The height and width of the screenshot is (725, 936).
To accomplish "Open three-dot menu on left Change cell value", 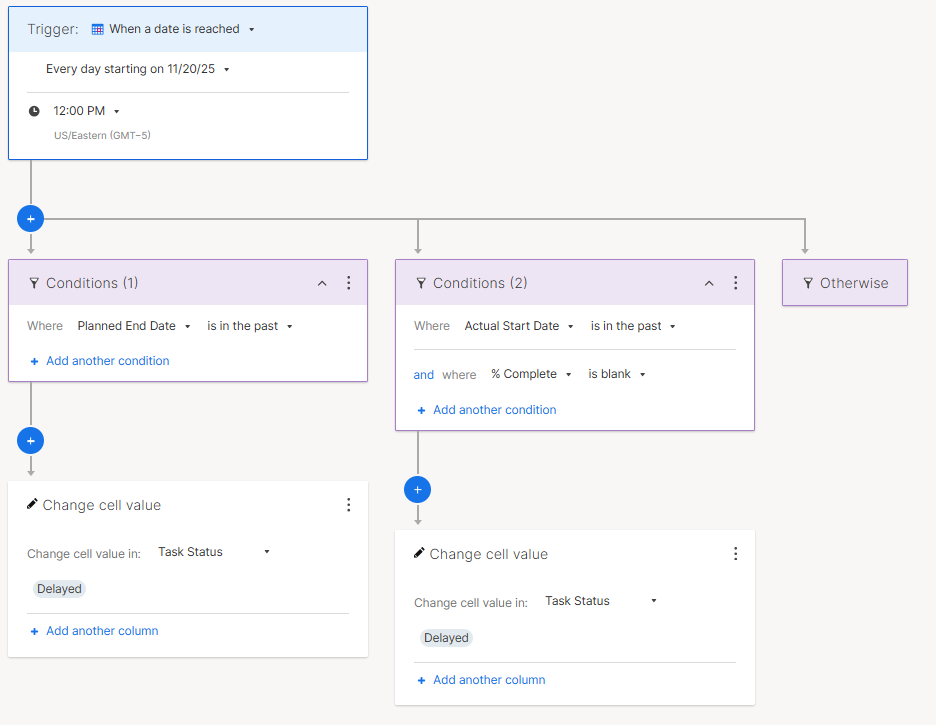I will (348, 505).
